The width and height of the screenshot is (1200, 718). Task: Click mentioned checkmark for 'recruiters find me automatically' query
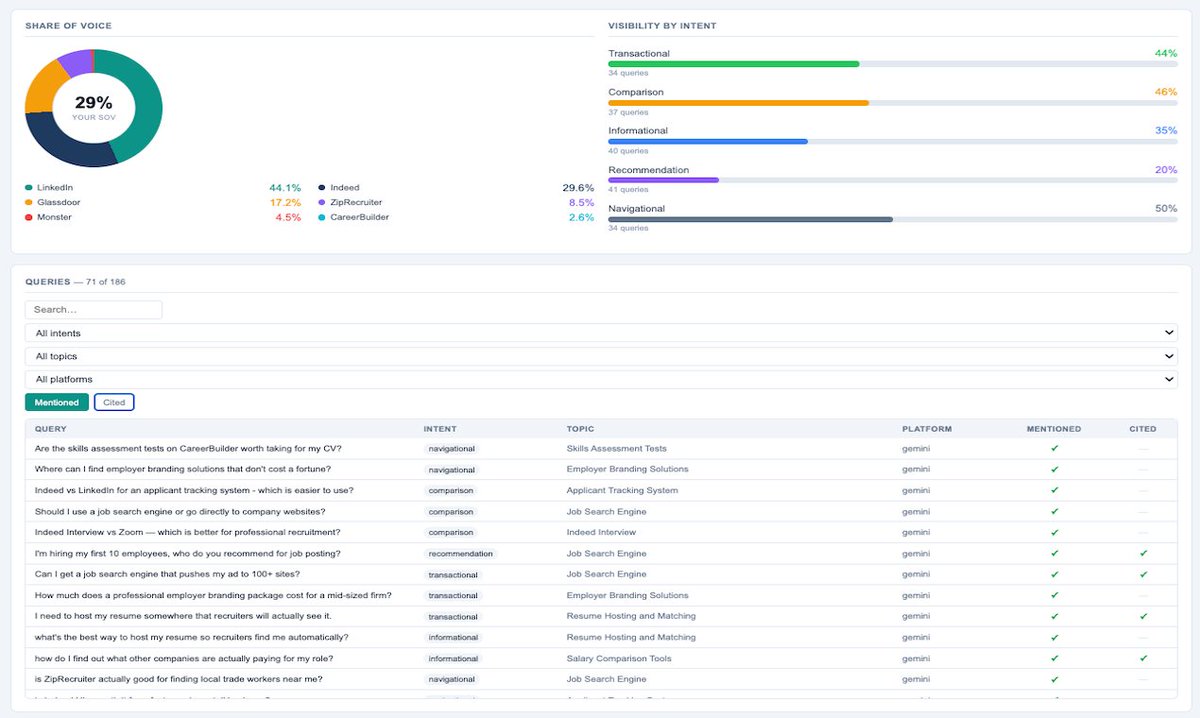pyautogui.click(x=1054, y=638)
